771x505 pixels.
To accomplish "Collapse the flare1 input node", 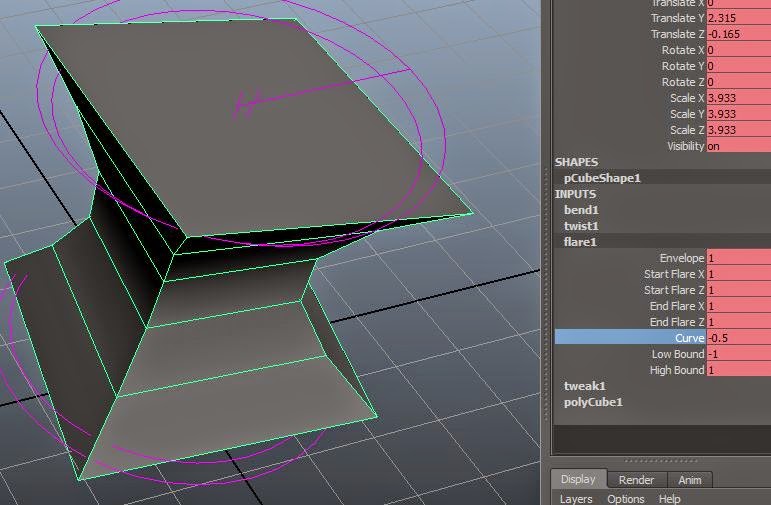I will 580,242.
